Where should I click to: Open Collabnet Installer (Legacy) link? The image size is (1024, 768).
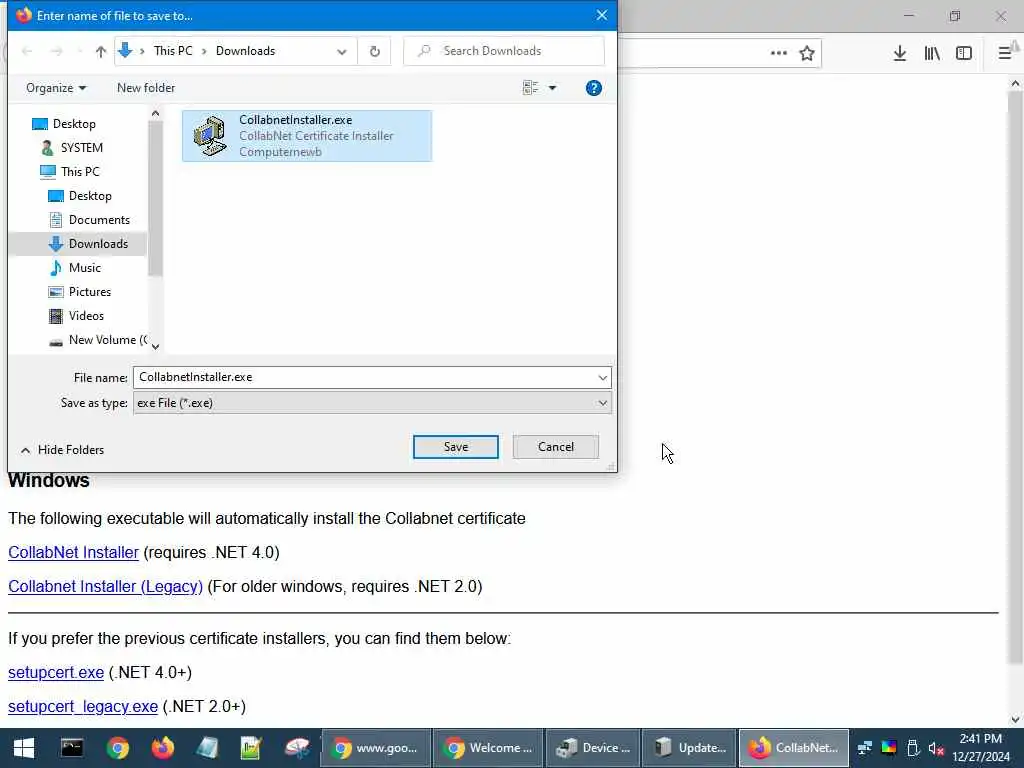[106, 586]
